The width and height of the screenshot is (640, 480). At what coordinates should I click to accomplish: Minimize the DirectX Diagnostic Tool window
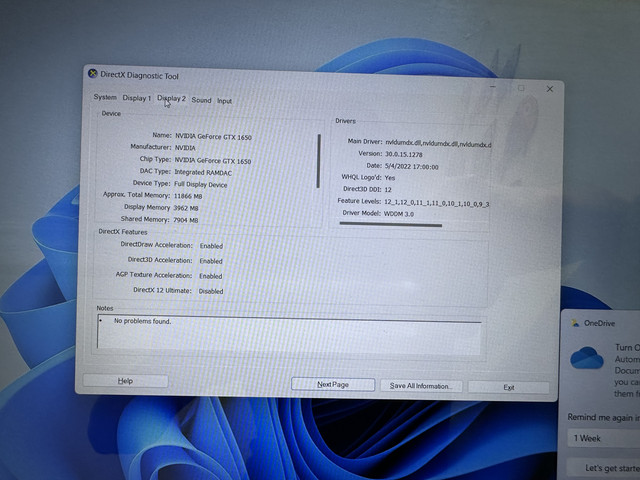(493, 87)
